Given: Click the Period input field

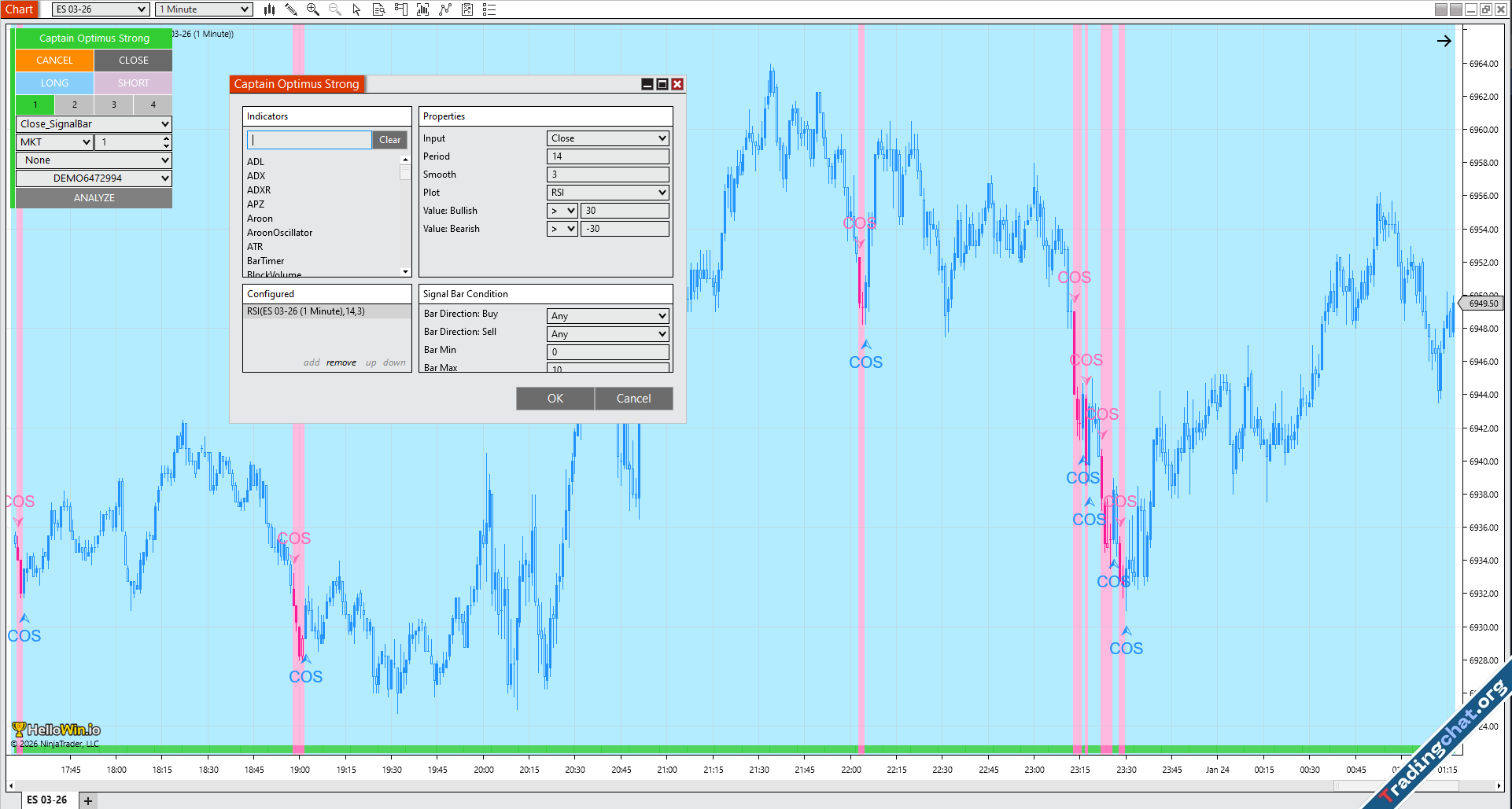Looking at the screenshot, I should [x=607, y=156].
